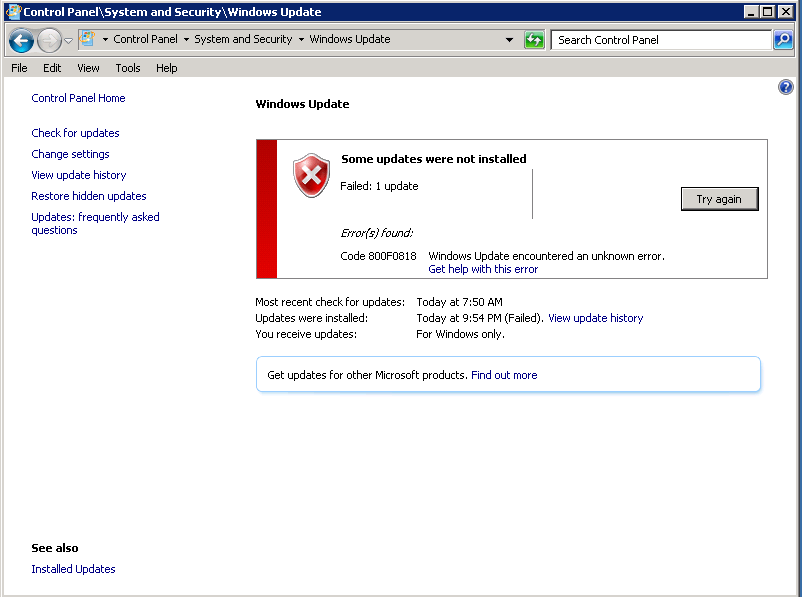Go to Control Panel Home

78,98
